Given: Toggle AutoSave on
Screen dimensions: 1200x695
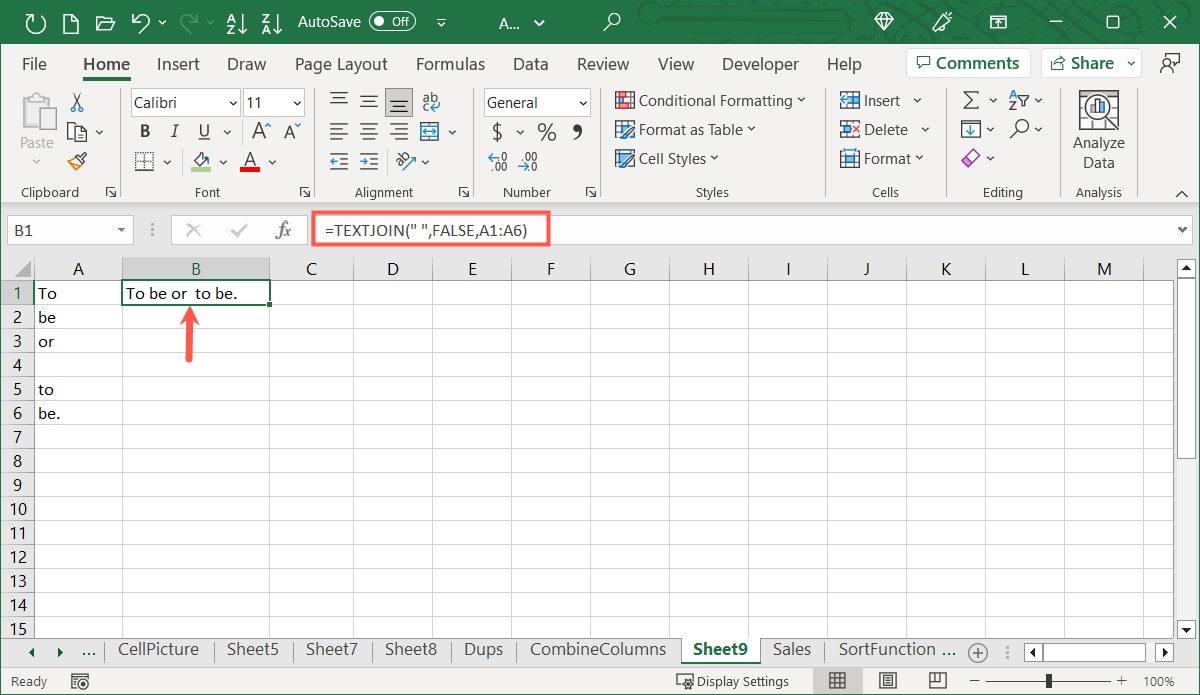Looking at the screenshot, I should pos(392,20).
